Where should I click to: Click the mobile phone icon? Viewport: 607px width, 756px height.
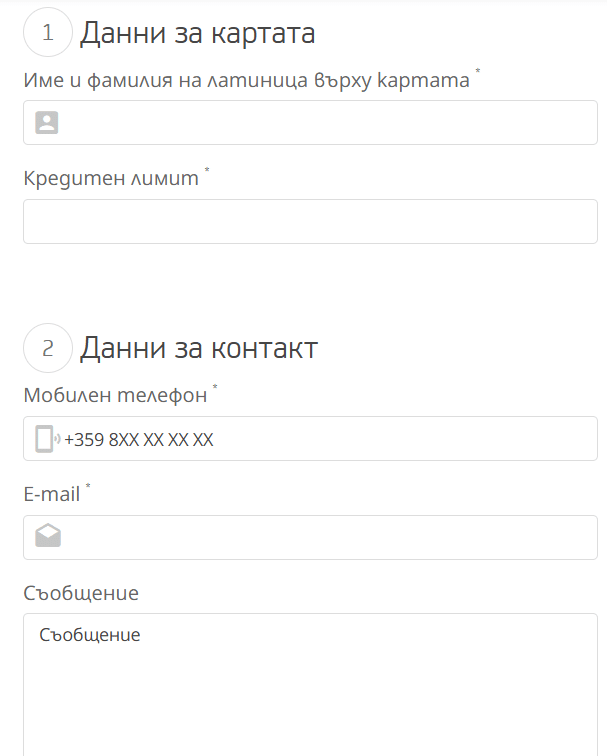tap(45, 439)
